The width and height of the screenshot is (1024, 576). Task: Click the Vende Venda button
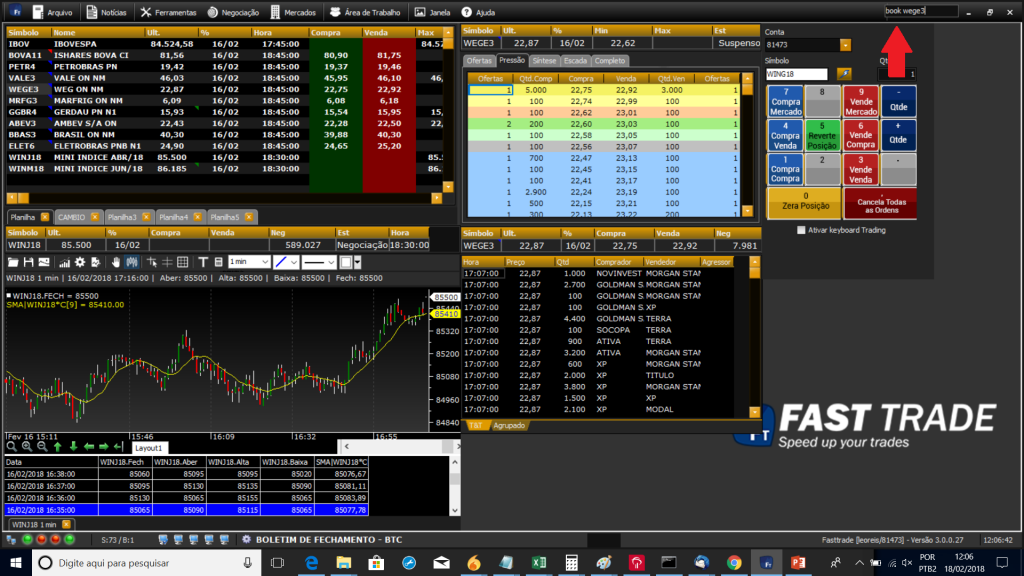point(861,170)
